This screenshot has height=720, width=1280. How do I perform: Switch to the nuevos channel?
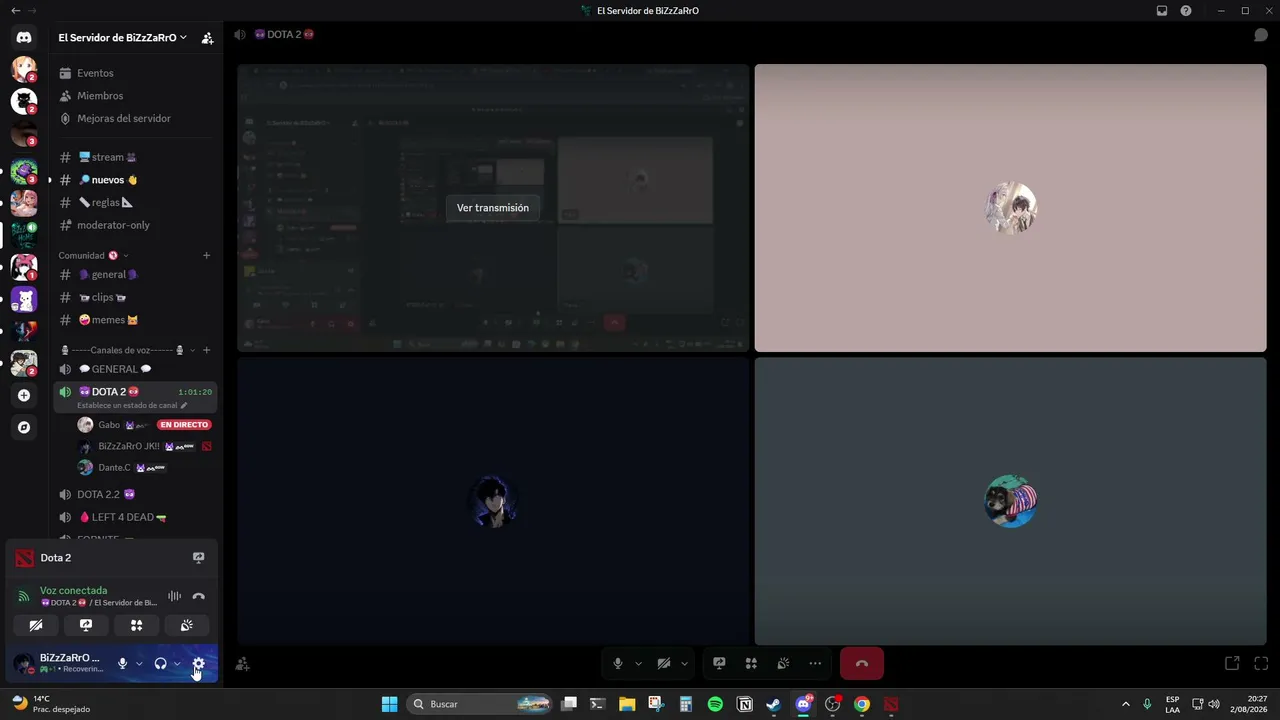(x=135, y=180)
